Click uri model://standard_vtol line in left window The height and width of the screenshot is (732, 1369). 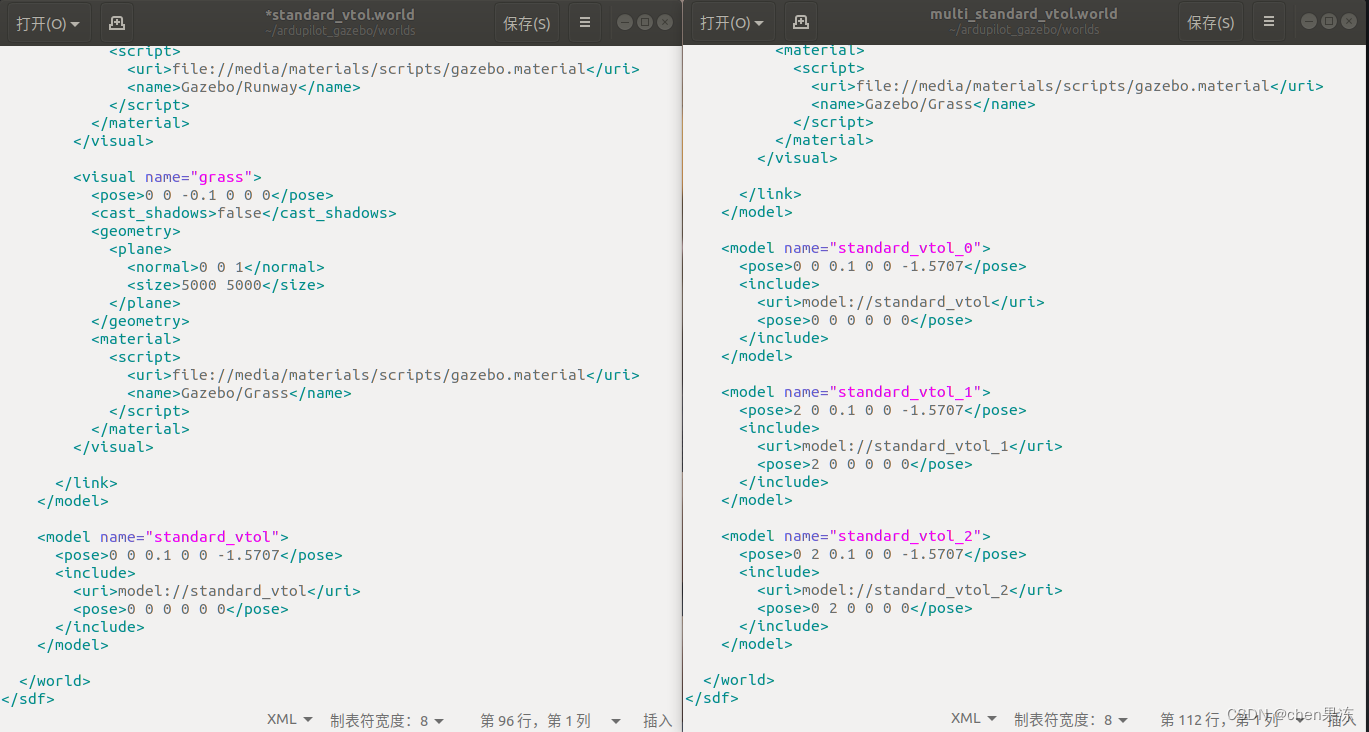tap(217, 591)
